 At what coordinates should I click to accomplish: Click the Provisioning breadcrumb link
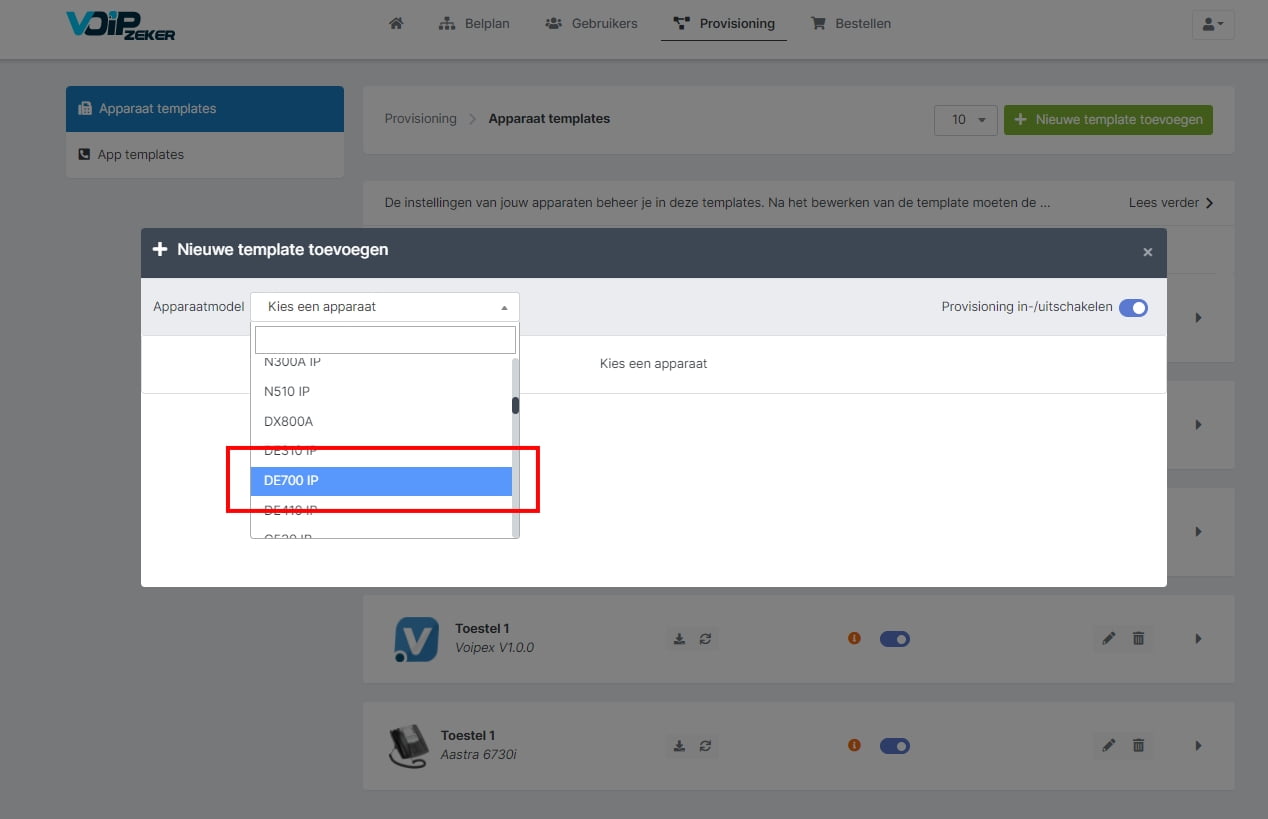click(x=420, y=118)
